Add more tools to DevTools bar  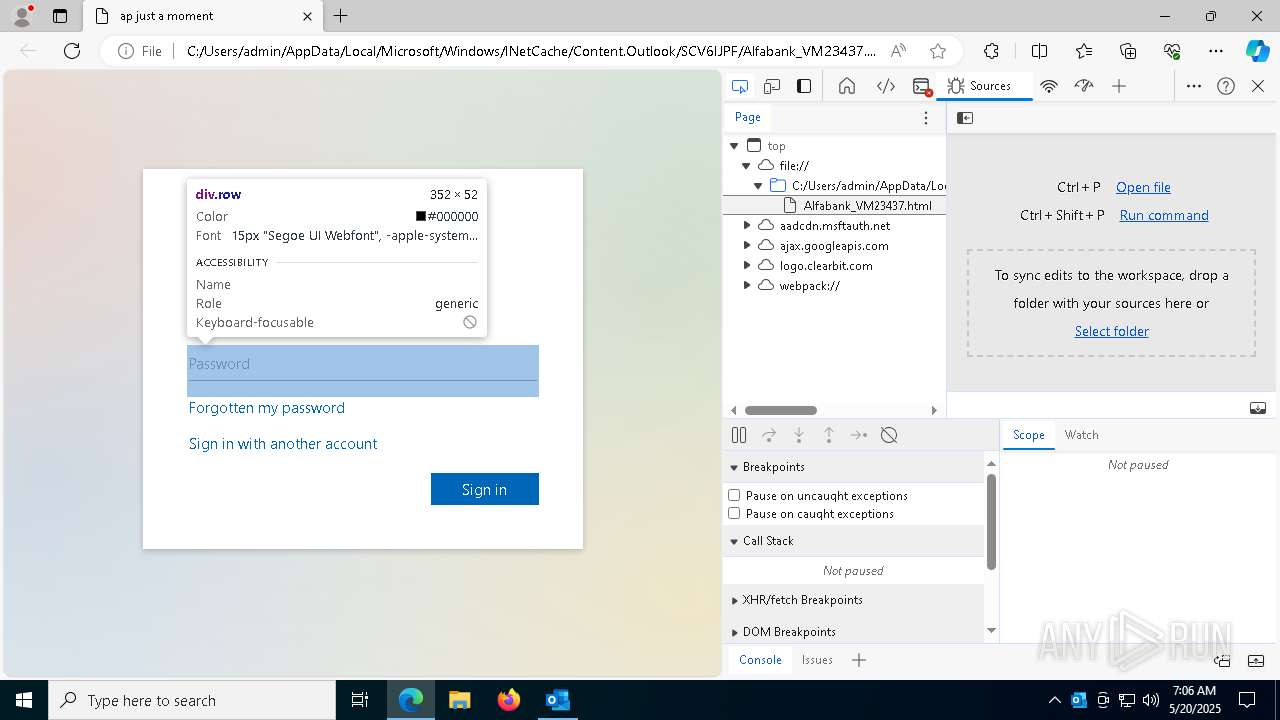click(x=1119, y=86)
